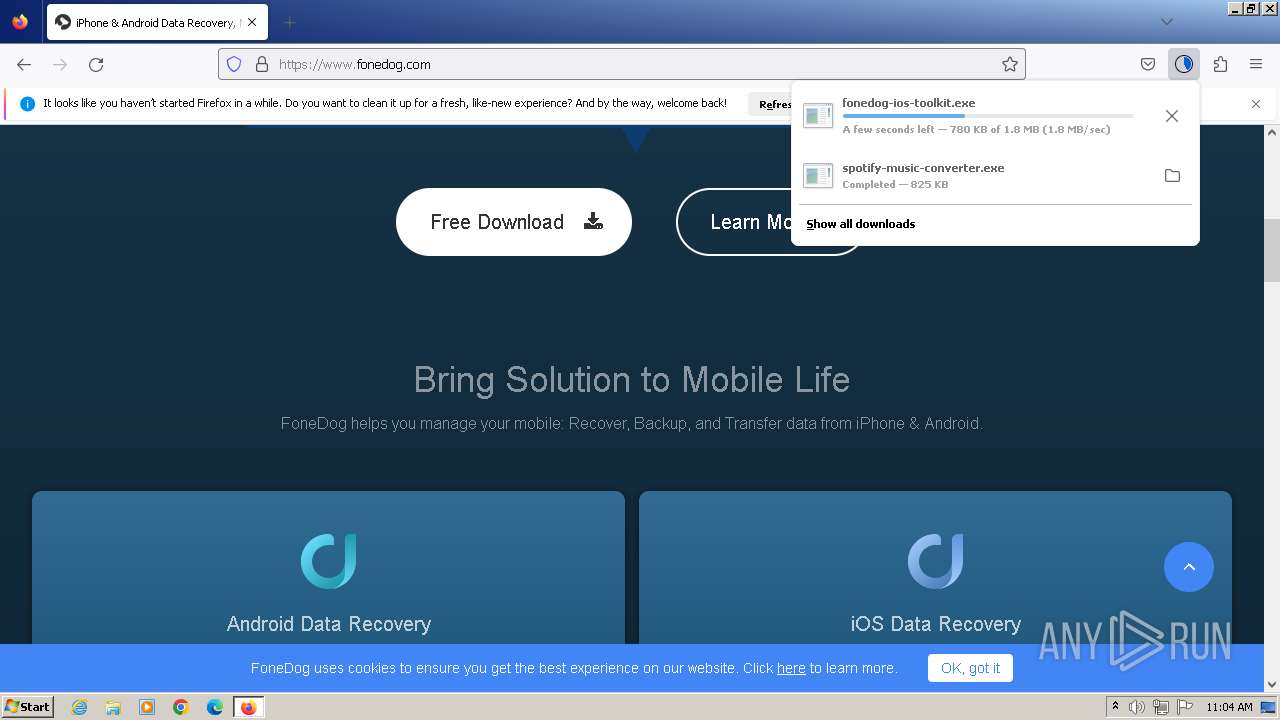Launch Google Chrome from taskbar
The width and height of the screenshot is (1280, 720).
pos(181,707)
